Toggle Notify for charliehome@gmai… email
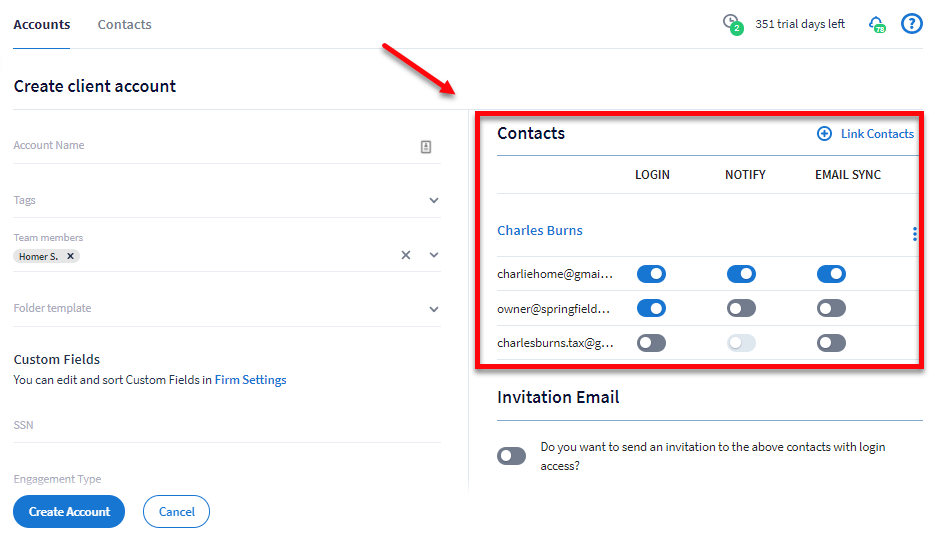The image size is (931, 543). click(741, 274)
